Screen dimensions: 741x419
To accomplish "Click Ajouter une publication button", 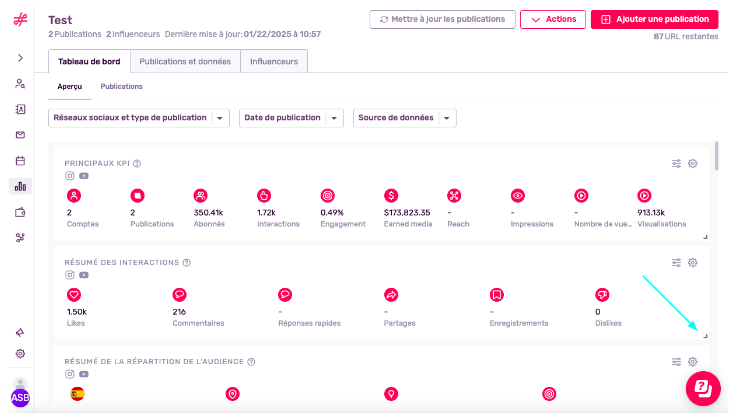I will (x=655, y=19).
